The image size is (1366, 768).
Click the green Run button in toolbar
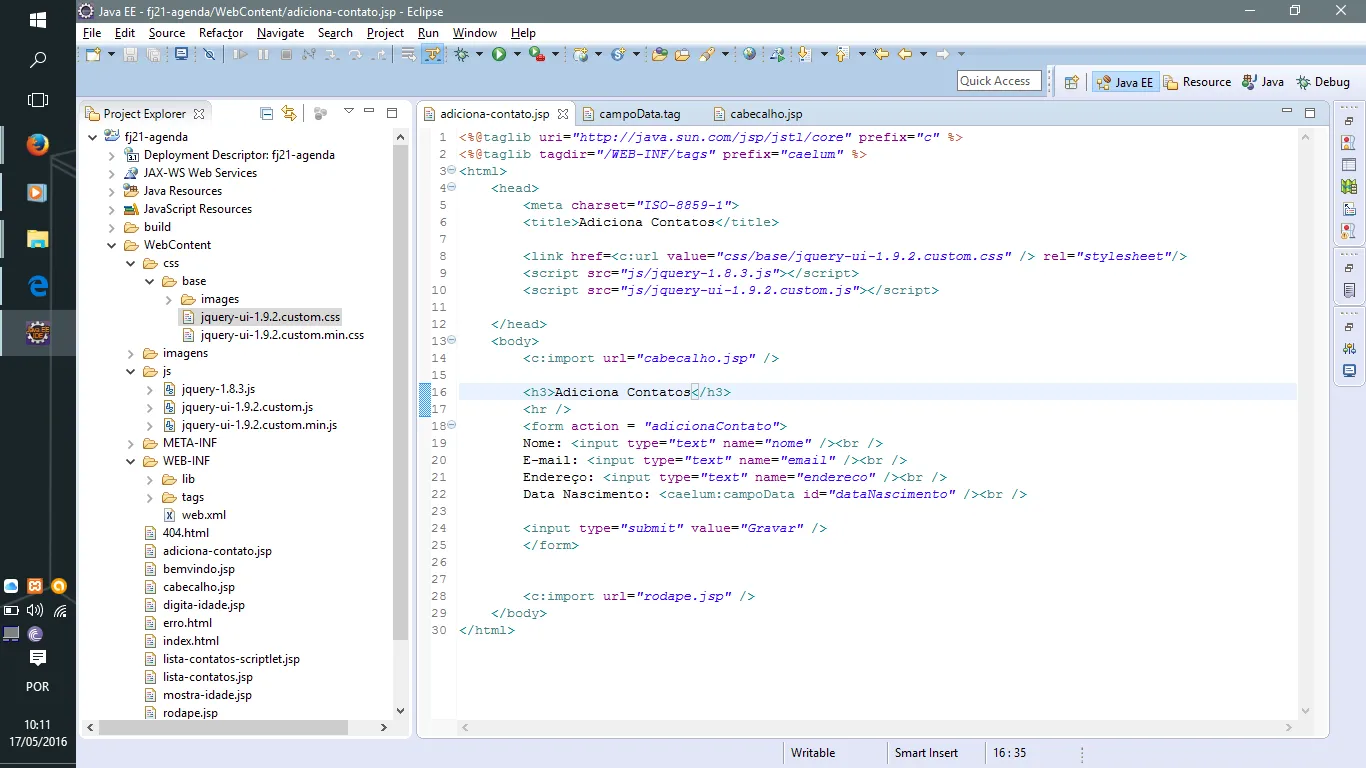coord(498,54)
